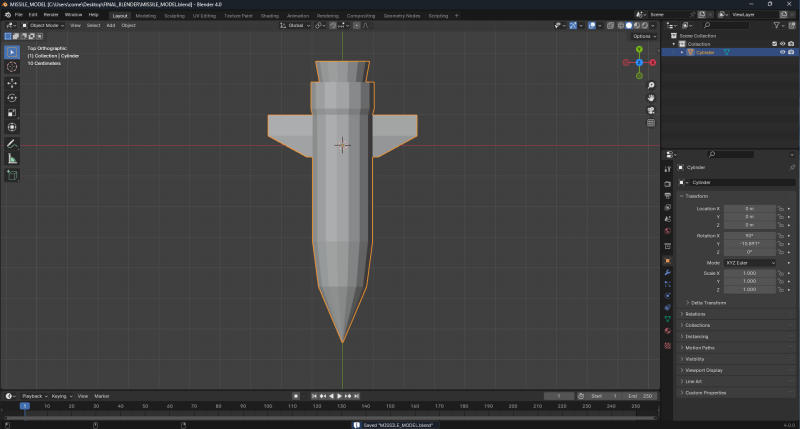Jump to the timeline end frame
Screen dimensions: 800x429
[357, 396]
